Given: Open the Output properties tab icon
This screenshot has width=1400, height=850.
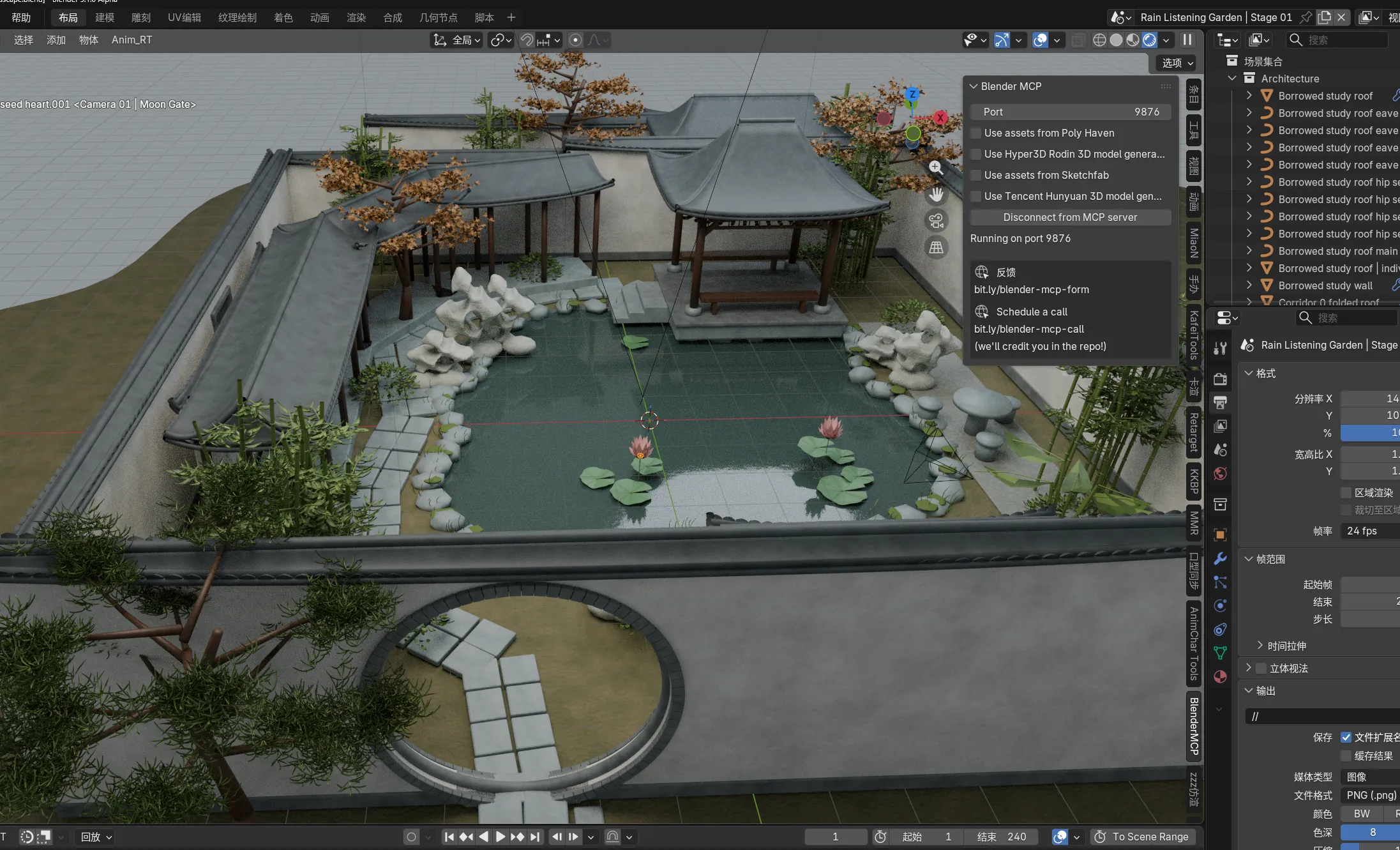Looking at the screenshot, I should [1220, 402].
